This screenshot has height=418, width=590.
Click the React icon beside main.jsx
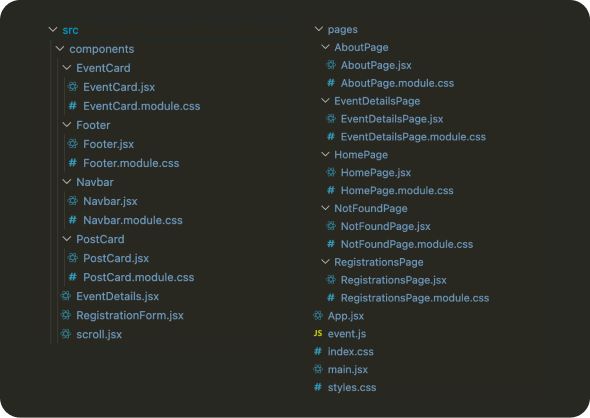(x=318, y=369)
